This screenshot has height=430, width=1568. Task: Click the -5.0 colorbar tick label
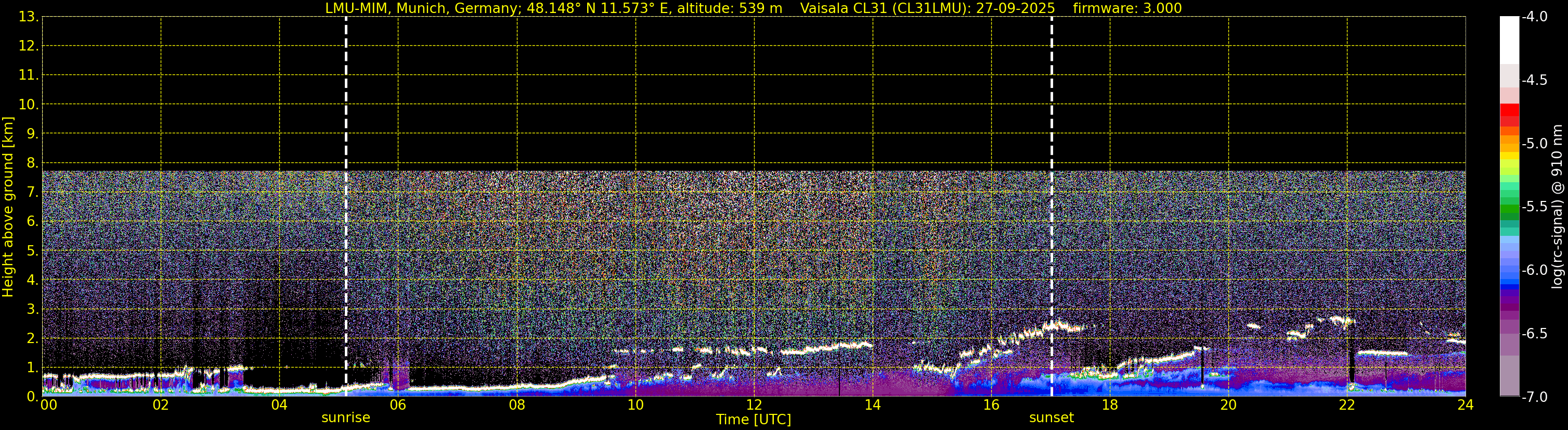[x=1535, y=144]
